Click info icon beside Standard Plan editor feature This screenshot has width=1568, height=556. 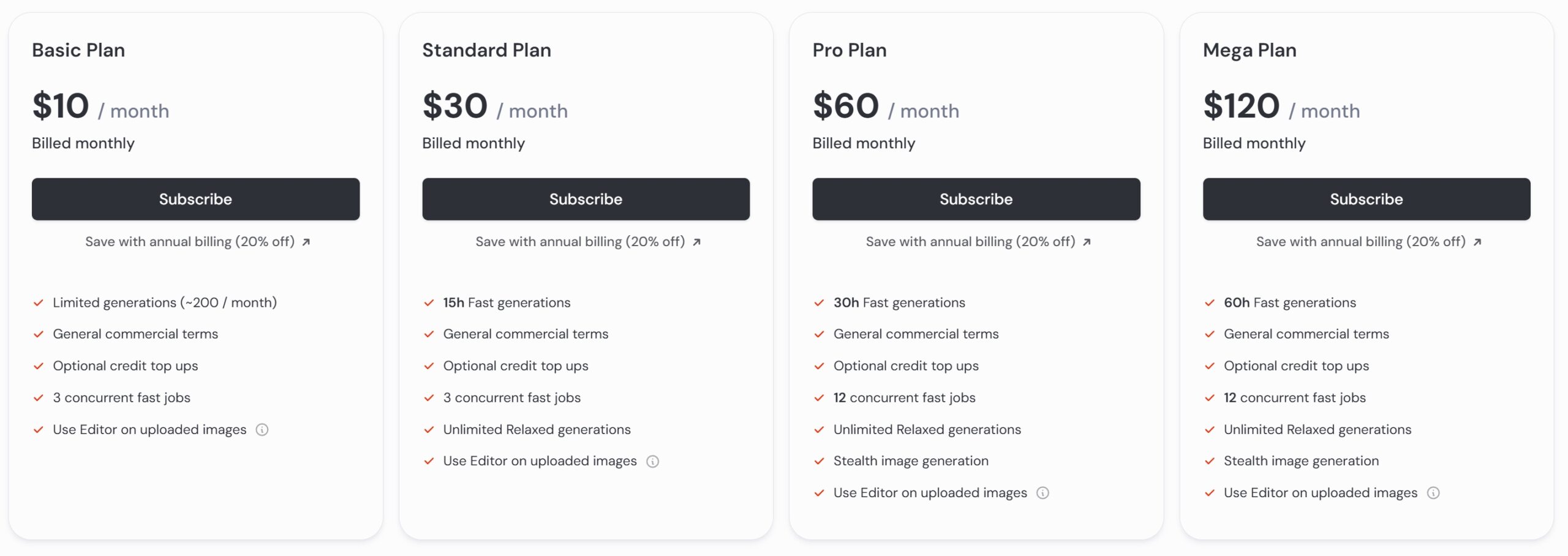(x=653, y=462)
